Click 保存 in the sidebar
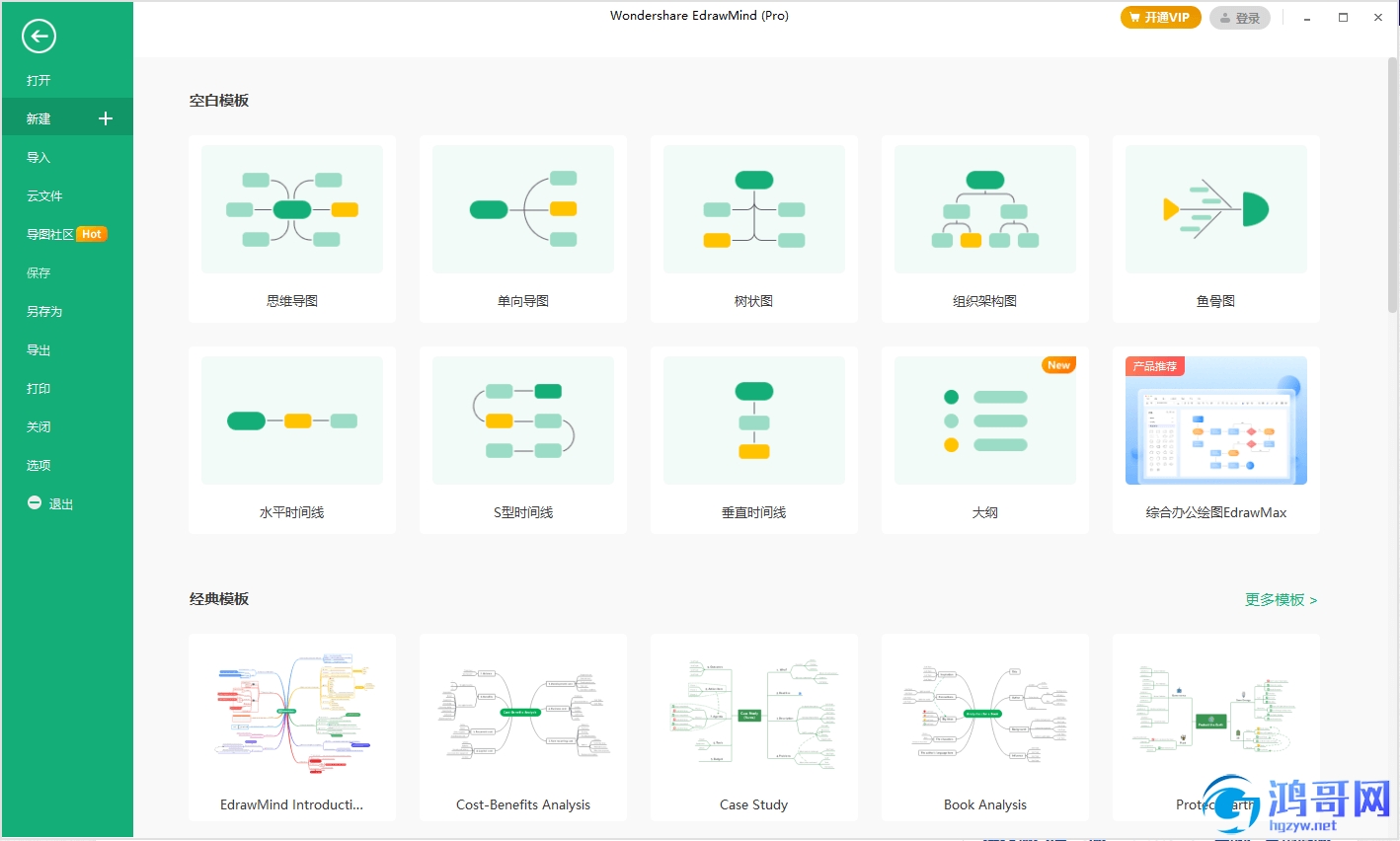The image size is (1400, 841). (39, 272)
